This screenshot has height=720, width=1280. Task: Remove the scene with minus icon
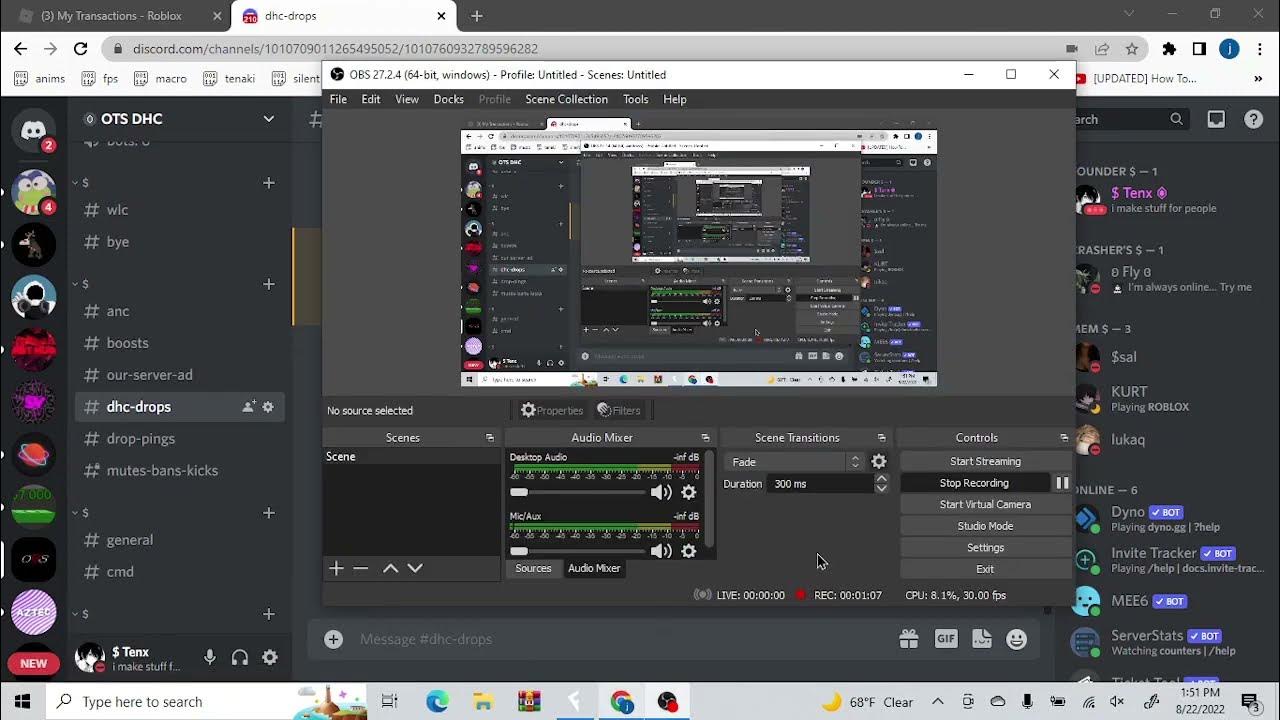click(361, 568)
